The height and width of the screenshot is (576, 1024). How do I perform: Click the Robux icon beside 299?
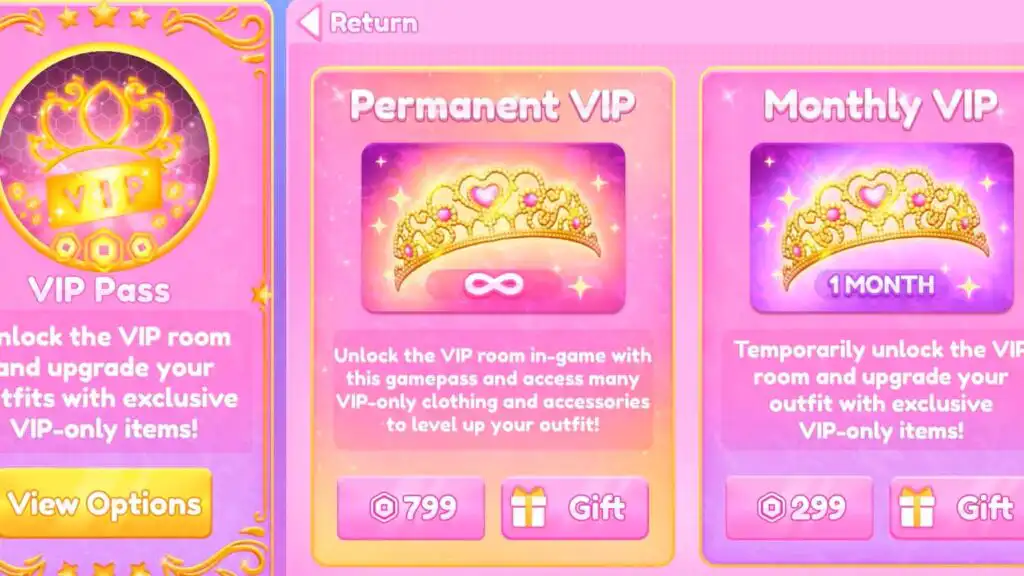click(772, 508)
